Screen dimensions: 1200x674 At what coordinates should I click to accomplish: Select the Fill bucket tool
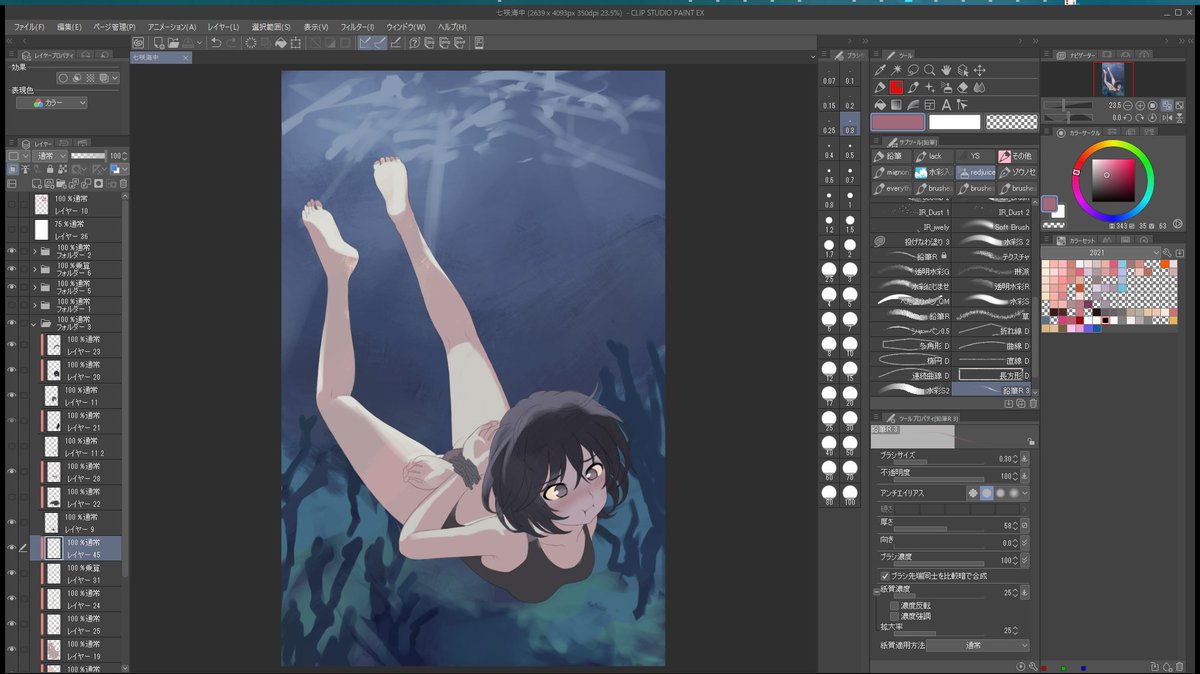pyautogui.click(x=880, y=104)
